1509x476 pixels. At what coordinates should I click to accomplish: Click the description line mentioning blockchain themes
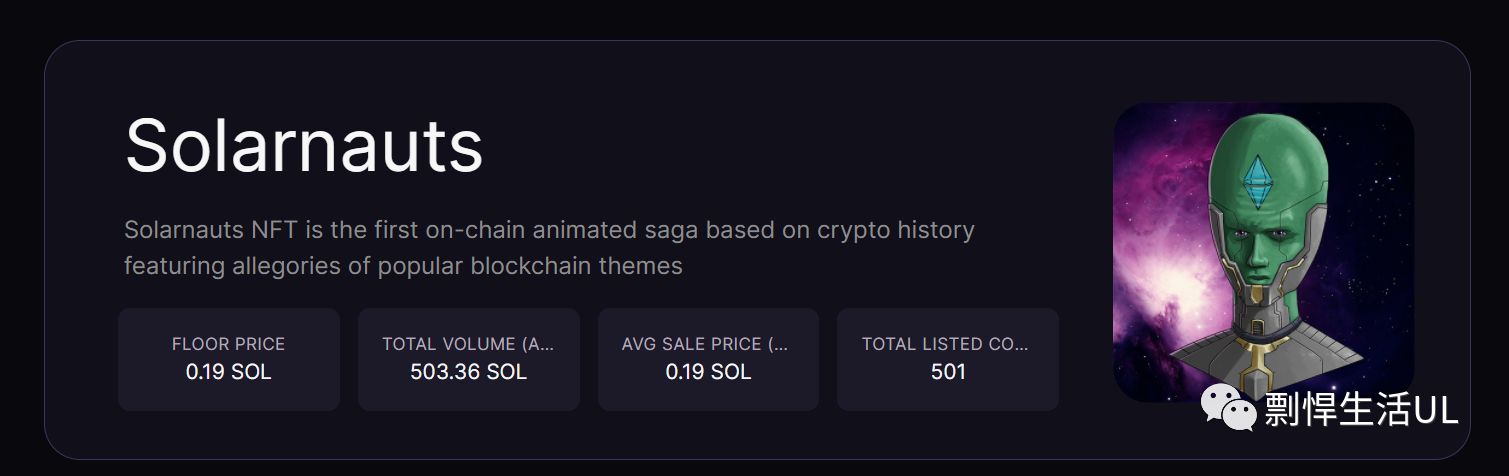pyautogui.click(x=403, y=267)
